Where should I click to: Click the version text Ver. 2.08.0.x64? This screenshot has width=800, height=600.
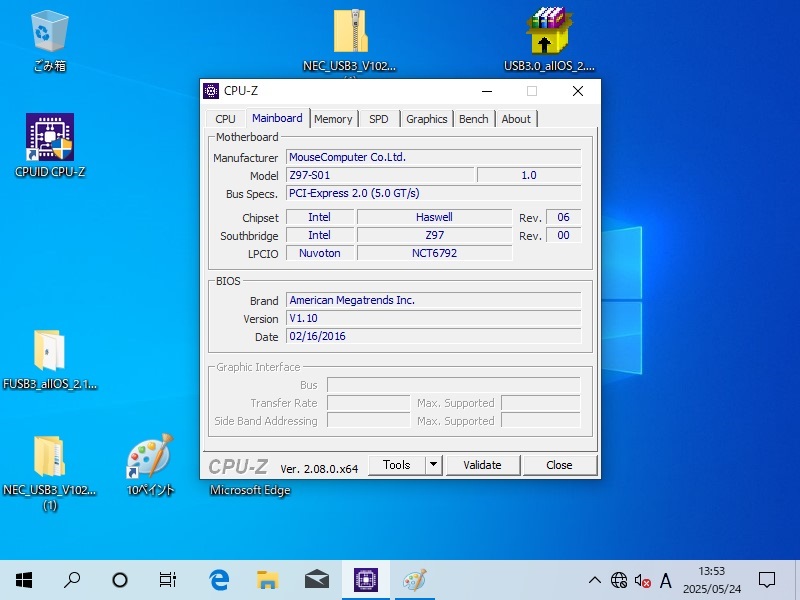coord(319,469)
